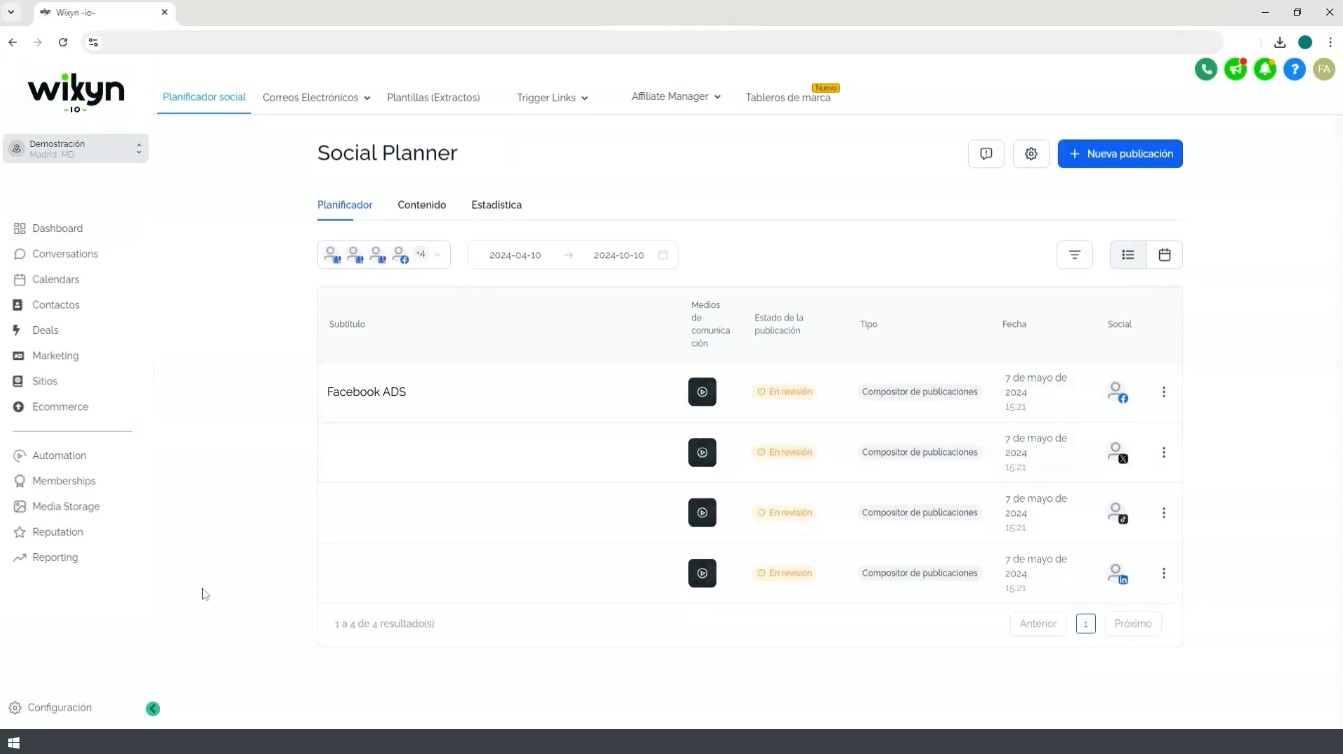Click the Anterior pagination button
1343x754 pixels.
tap(1038, 624)
